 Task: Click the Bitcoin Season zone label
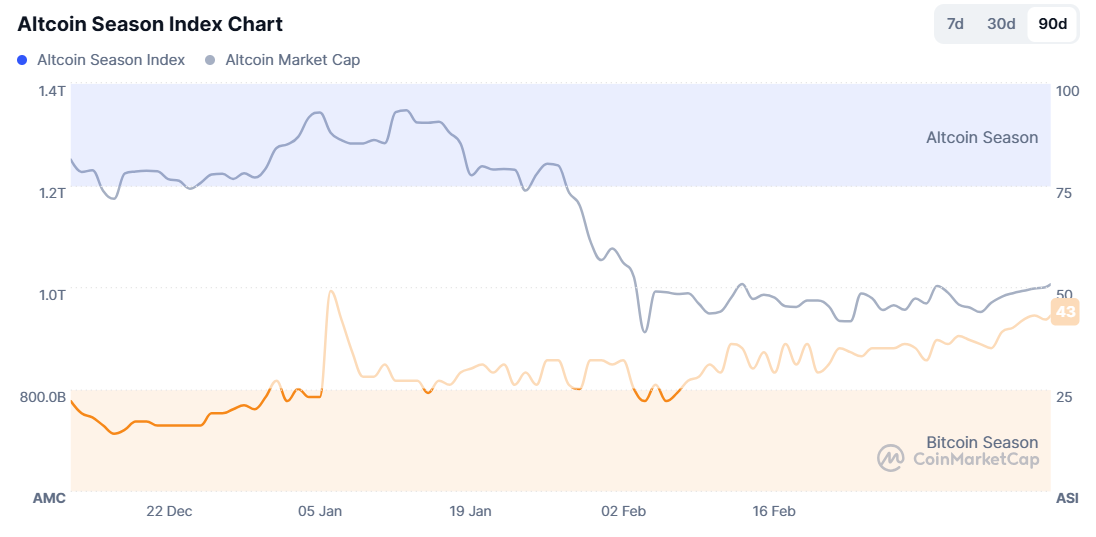tap(982, 442)
